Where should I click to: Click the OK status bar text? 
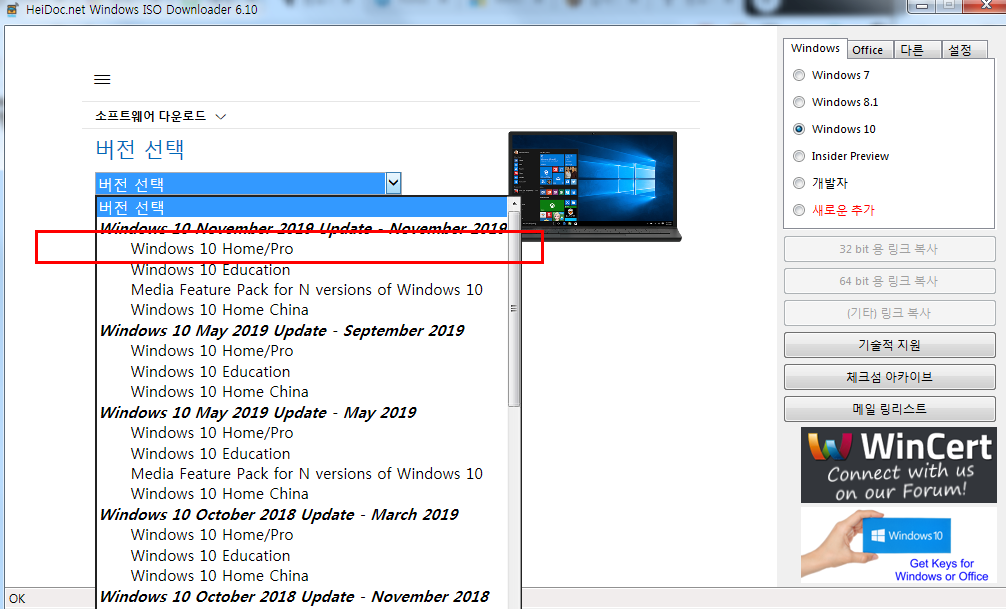pos(17,599)
